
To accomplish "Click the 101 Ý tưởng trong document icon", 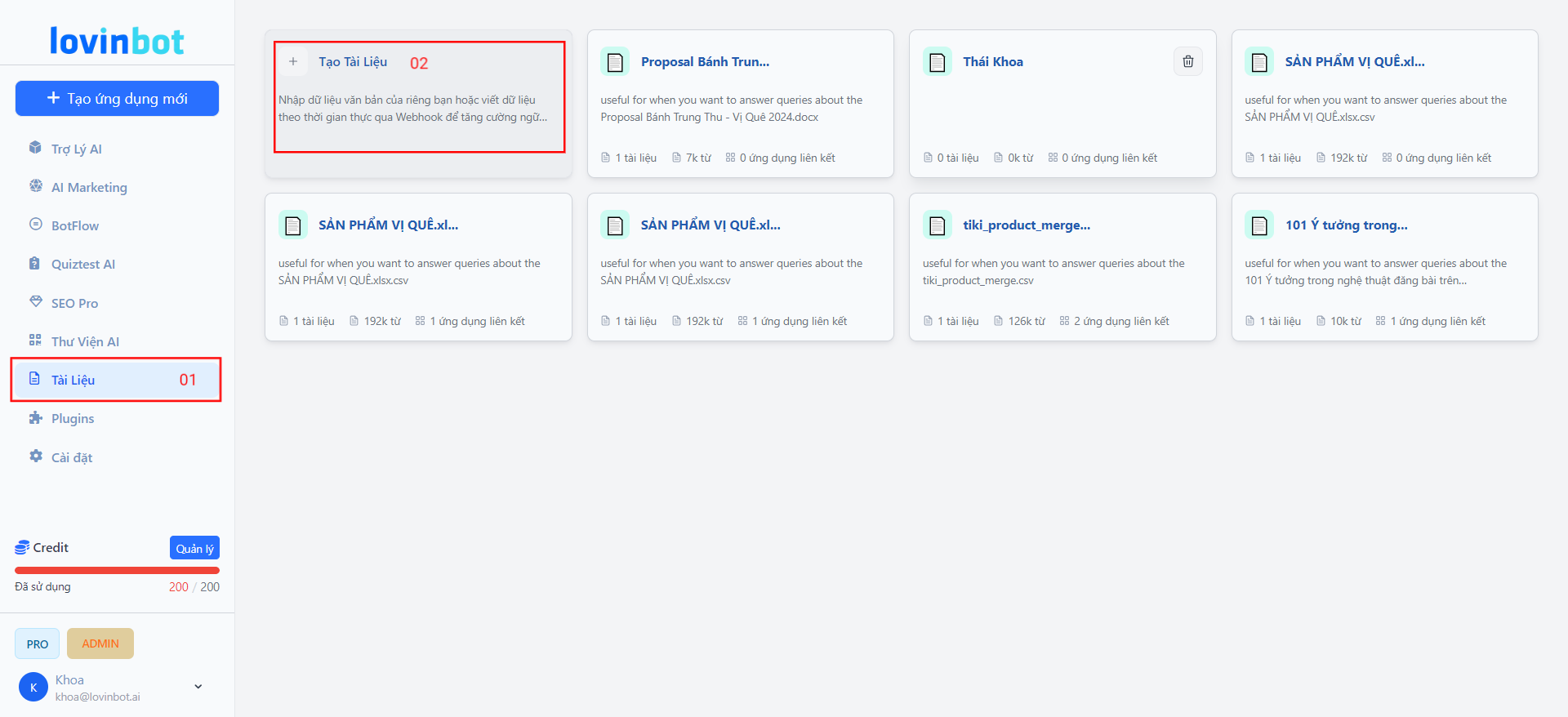I will tap(1258, 225).
